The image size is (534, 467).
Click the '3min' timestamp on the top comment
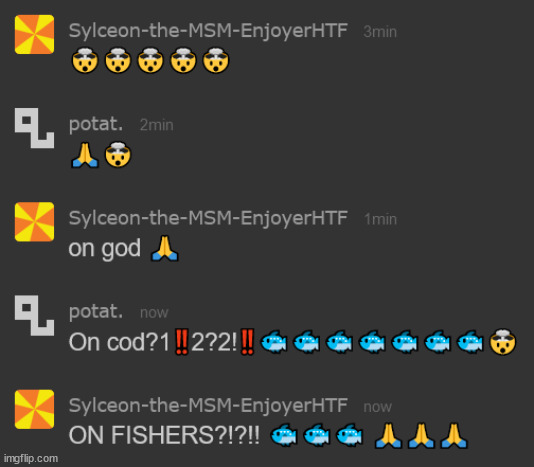[x=380, y=32]
